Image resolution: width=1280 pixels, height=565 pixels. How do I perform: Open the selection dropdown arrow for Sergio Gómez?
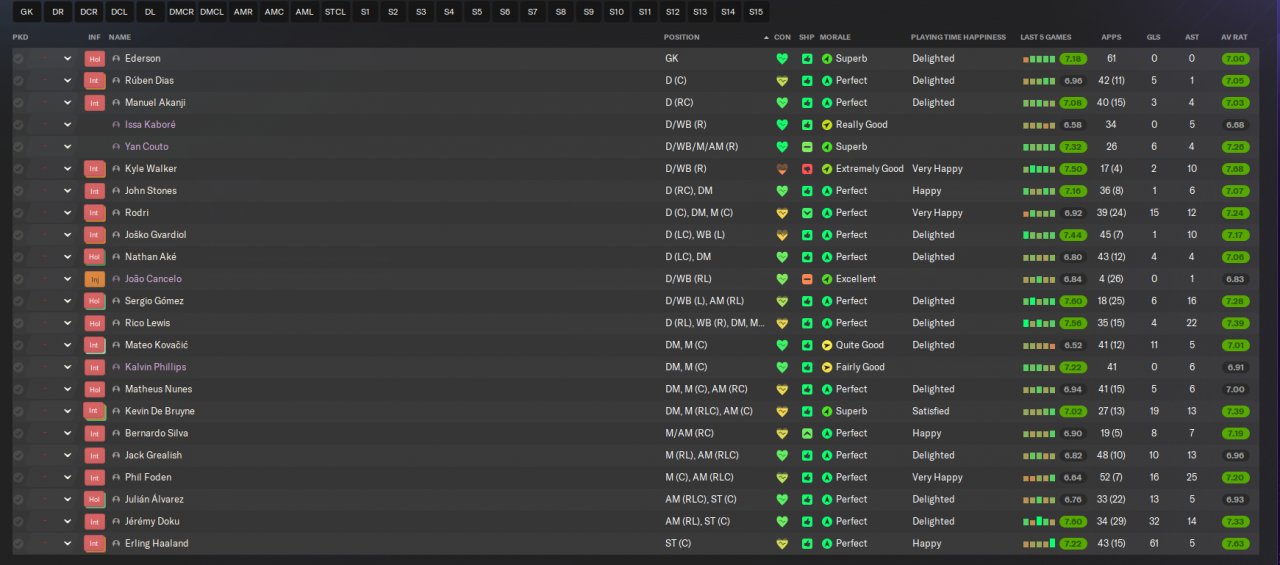pos(68,301)
